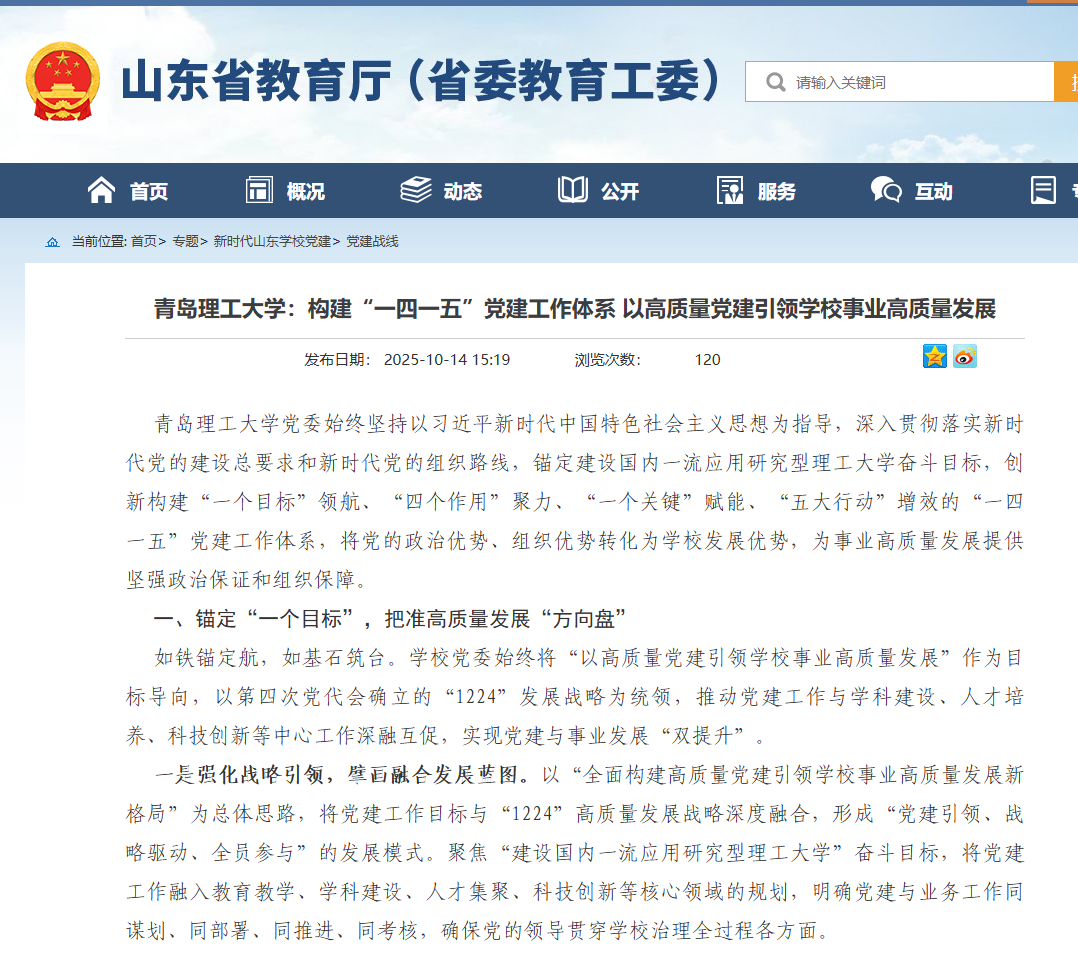1078x954 pixels.
Task: Click the article headline about 青岛理工大学
Action: pos(574,309)
